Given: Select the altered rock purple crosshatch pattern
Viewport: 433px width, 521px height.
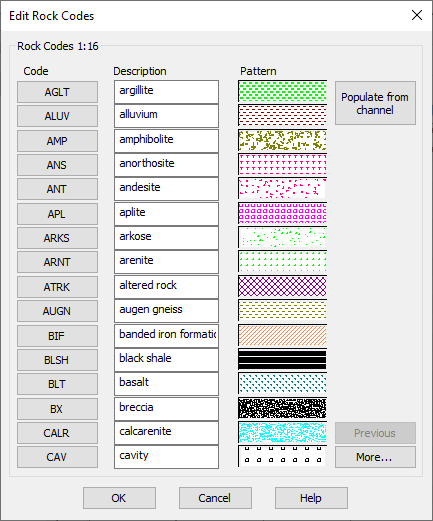Looking at the screenshot, I should pos(282,286).
